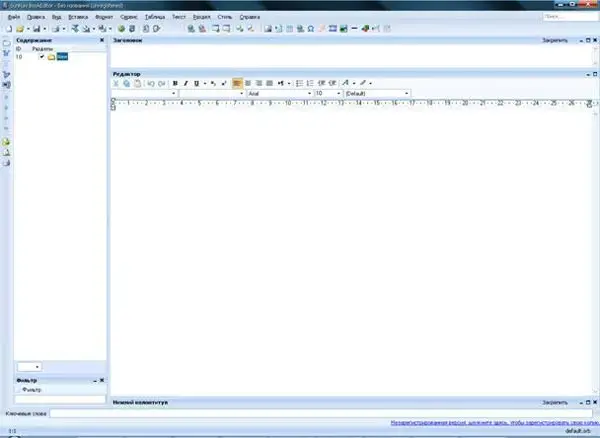Screen dimensions: 600x438
Task: Click the Bold formatting icon
Action: pyautogui.click(x=175, y=83)
